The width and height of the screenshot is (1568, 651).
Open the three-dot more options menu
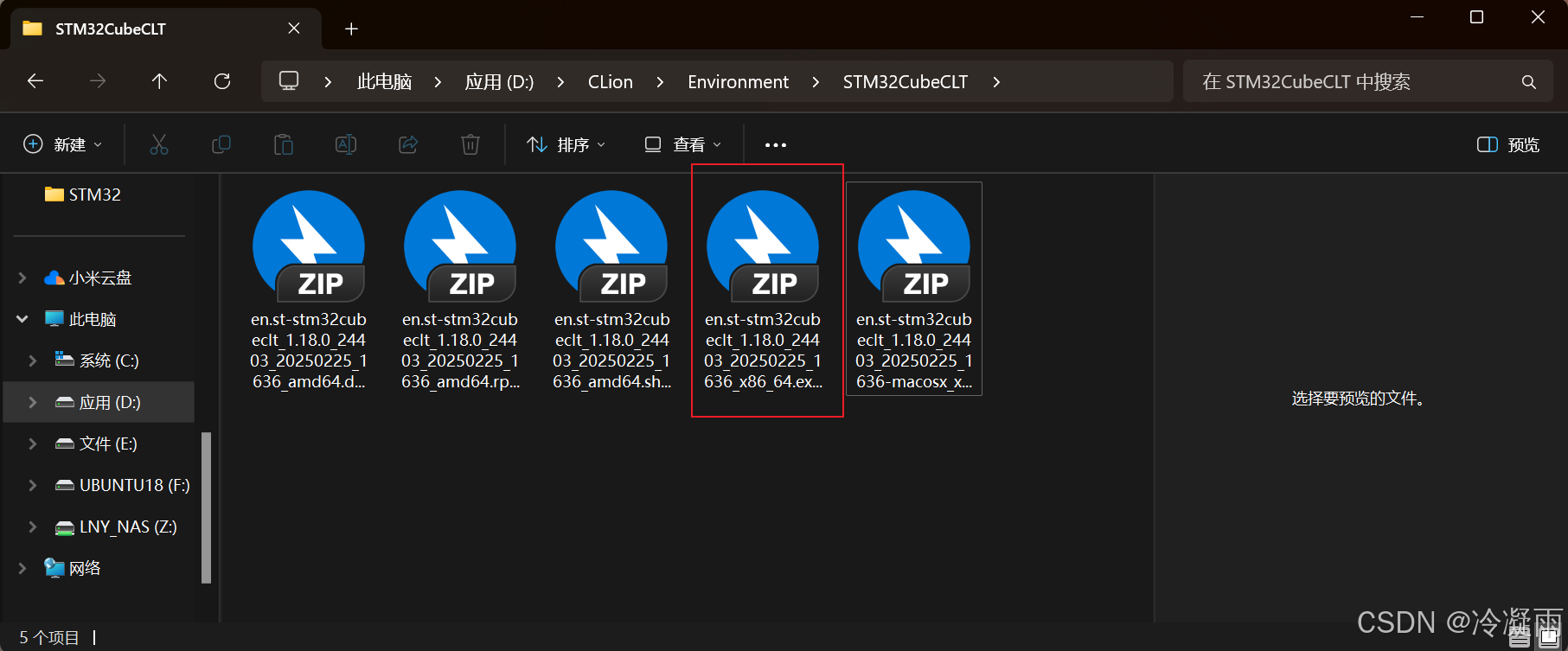point(776,144)
